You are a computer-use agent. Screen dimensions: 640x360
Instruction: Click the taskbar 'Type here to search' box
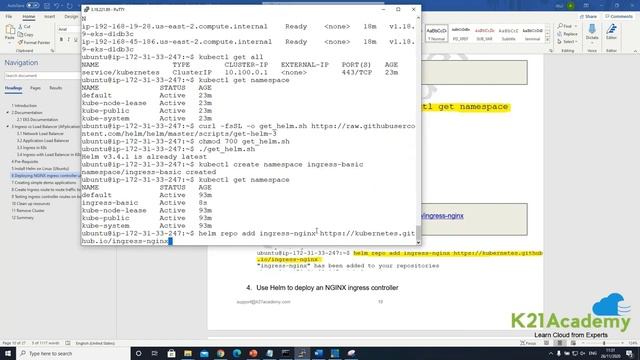click(73, 353)
